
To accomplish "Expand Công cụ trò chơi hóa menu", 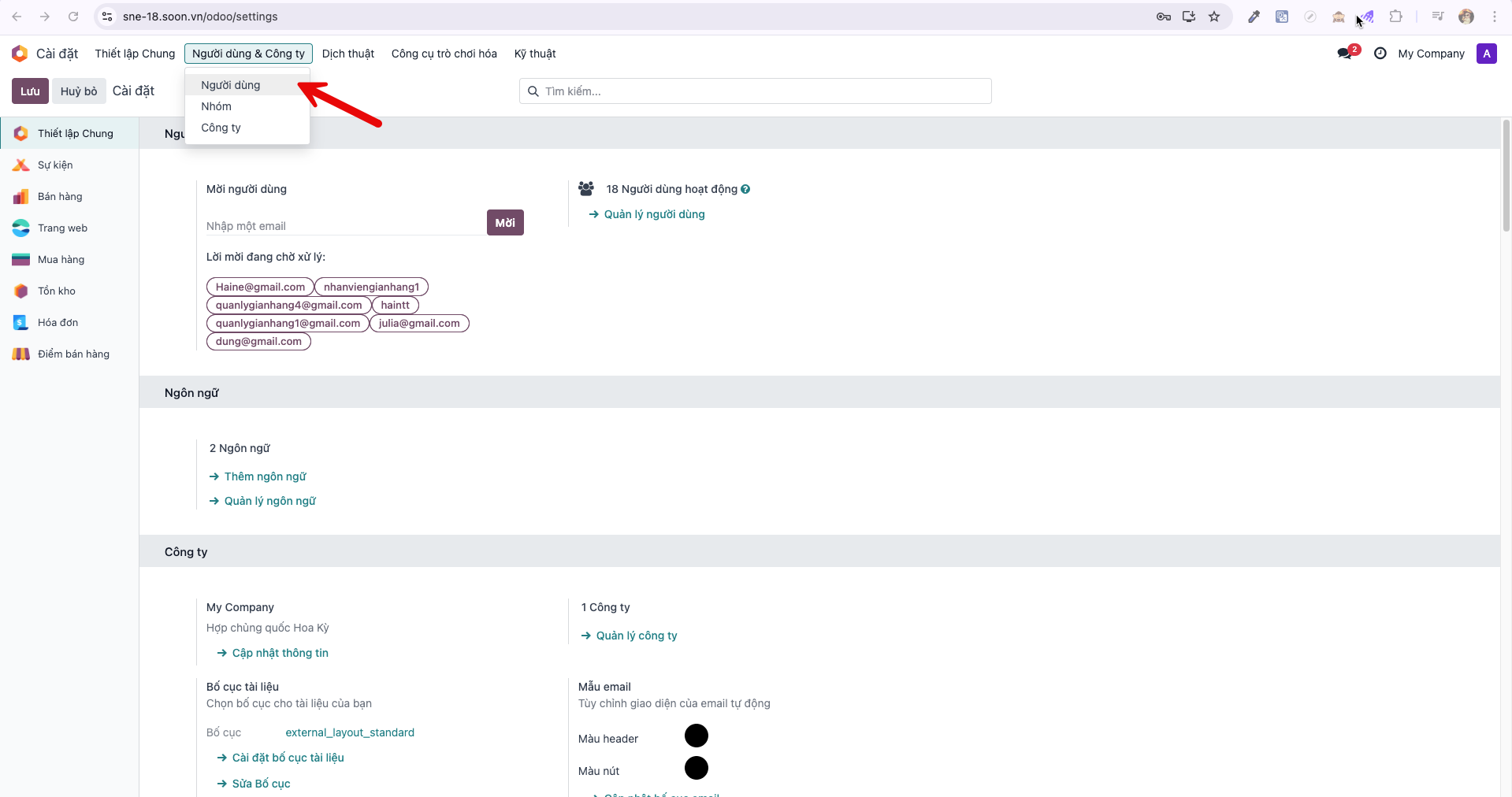I will pyautogui.click(x=444, y=54).
